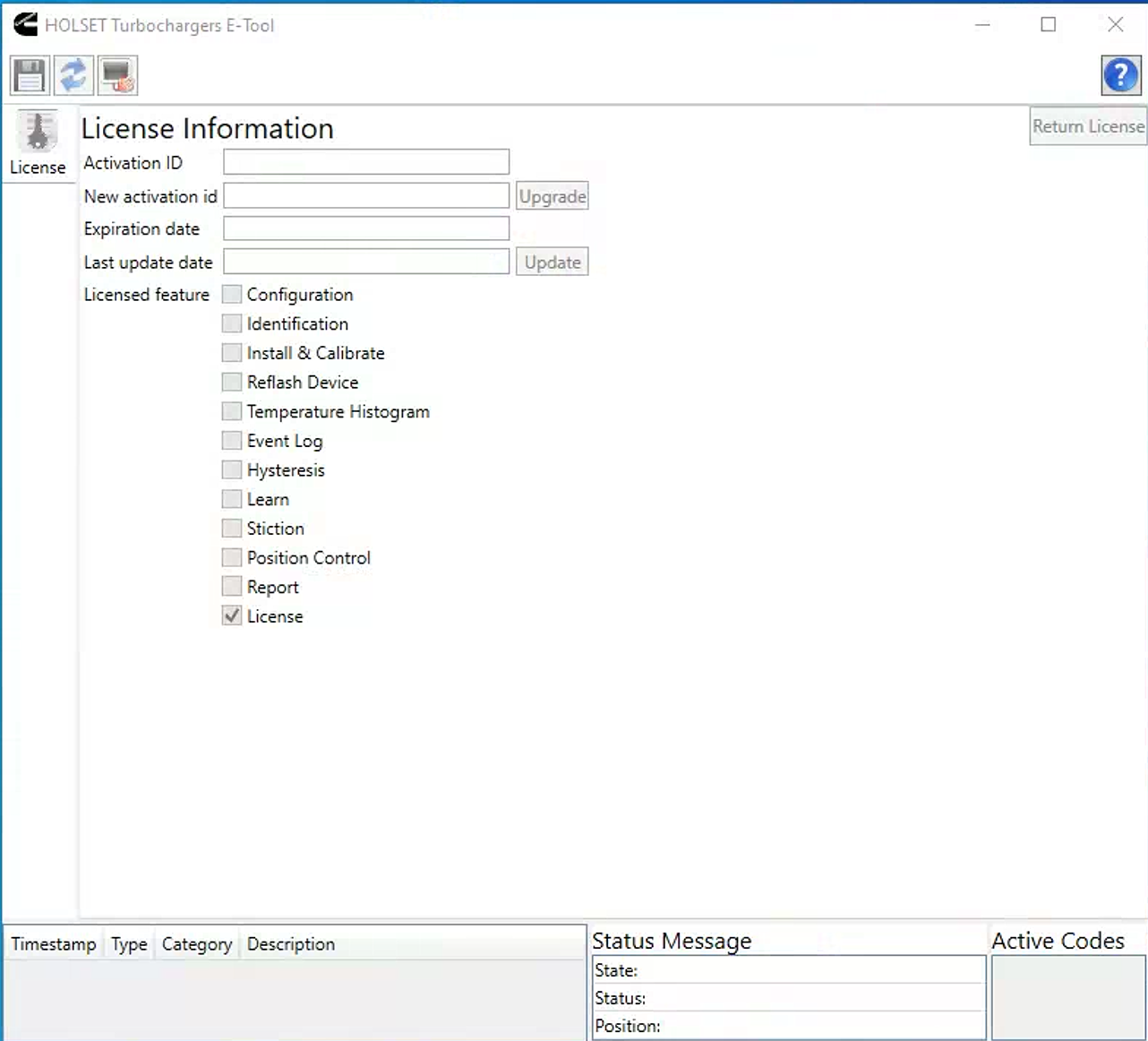Viewport: 1148px width, 1041px height.
Task: Sort by Timestamp column header
Action: tap(54, 944)
